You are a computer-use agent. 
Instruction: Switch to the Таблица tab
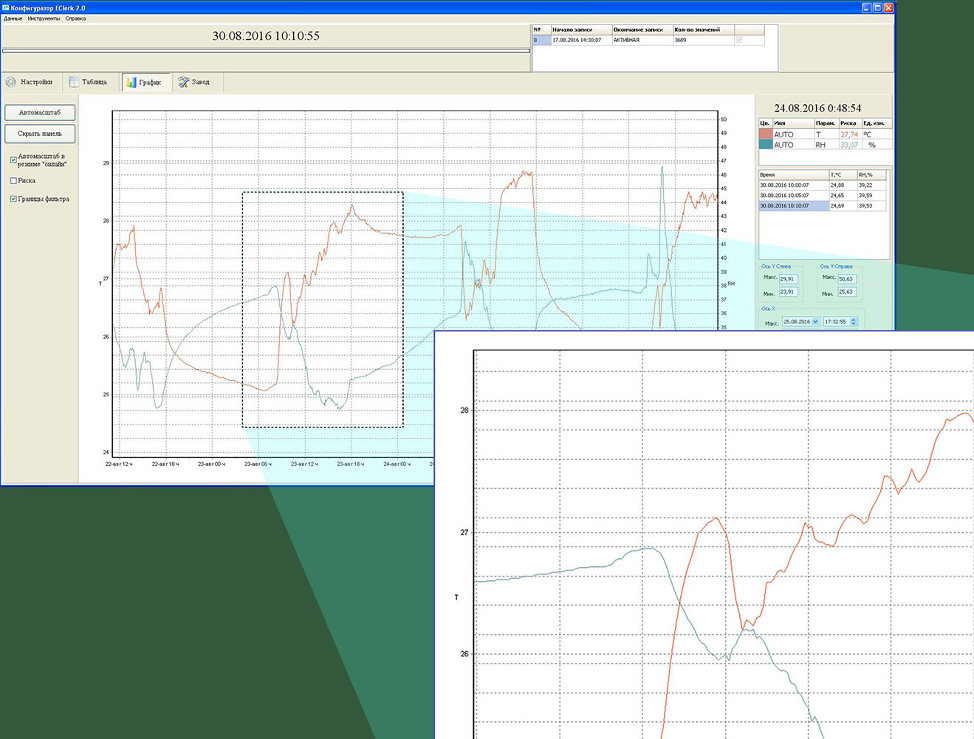coord(88,82)
